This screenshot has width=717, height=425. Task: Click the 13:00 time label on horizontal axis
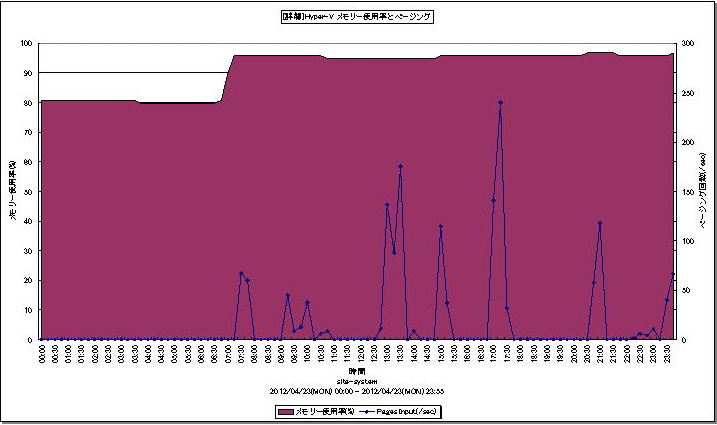click(x=387, y=354)
